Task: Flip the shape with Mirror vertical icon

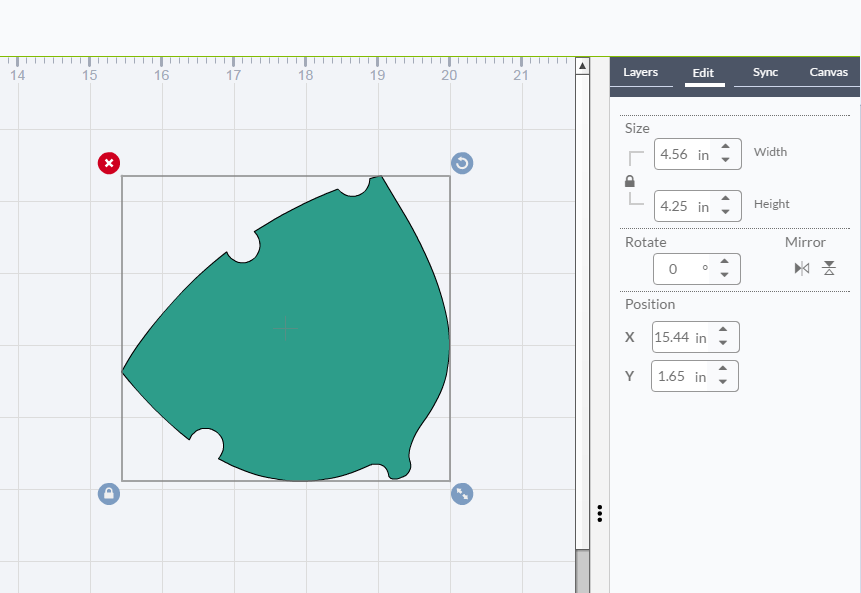Action: (828, 268)
